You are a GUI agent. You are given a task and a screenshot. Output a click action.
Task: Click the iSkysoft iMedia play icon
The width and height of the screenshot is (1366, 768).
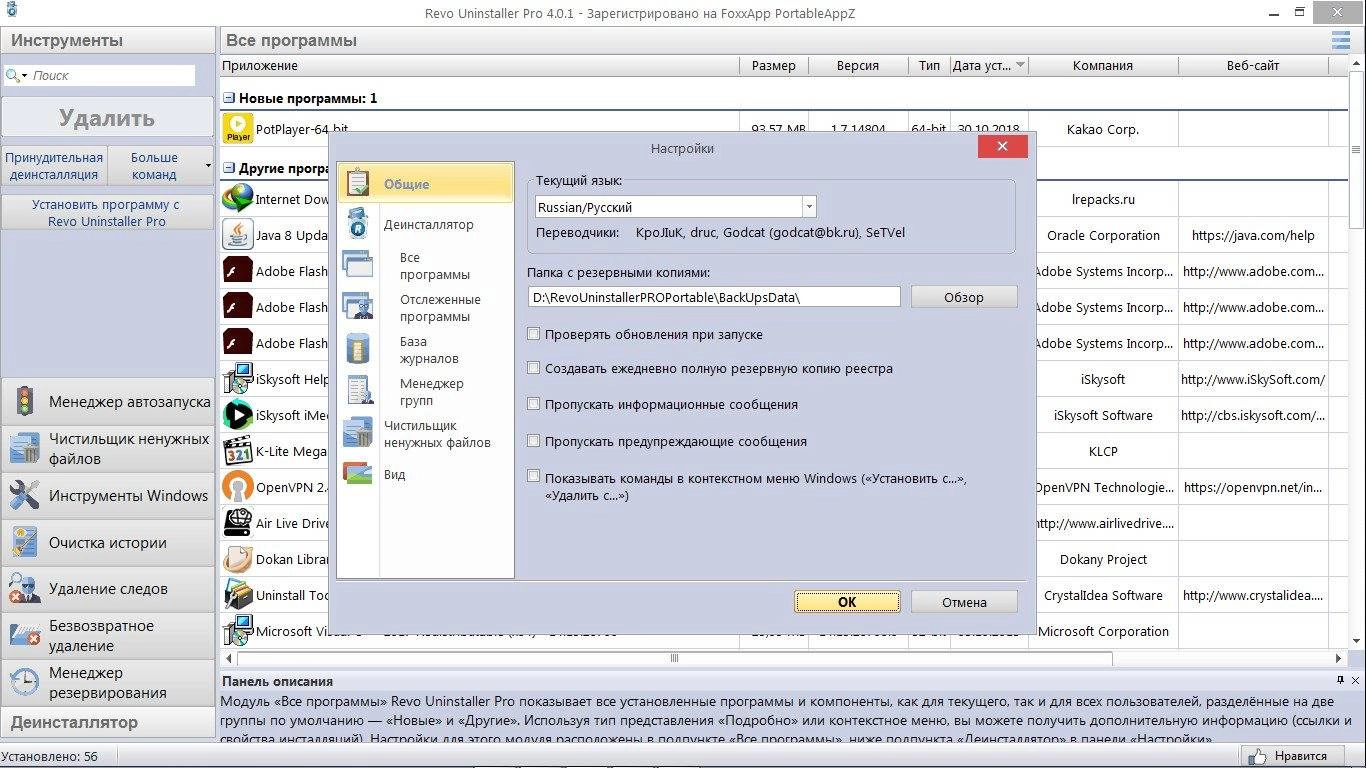point(238,415)
